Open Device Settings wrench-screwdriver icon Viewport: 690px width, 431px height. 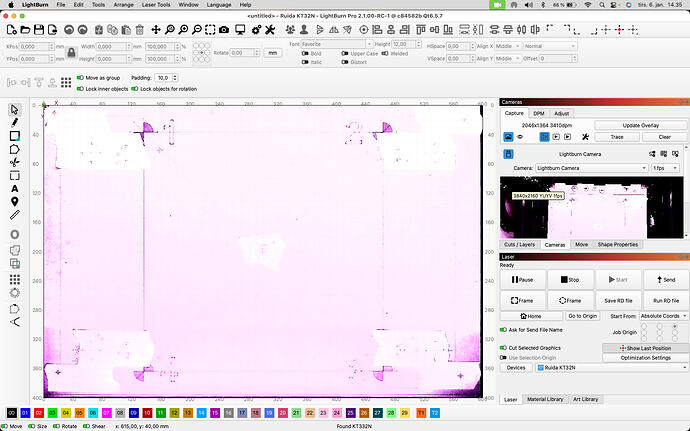270,30
